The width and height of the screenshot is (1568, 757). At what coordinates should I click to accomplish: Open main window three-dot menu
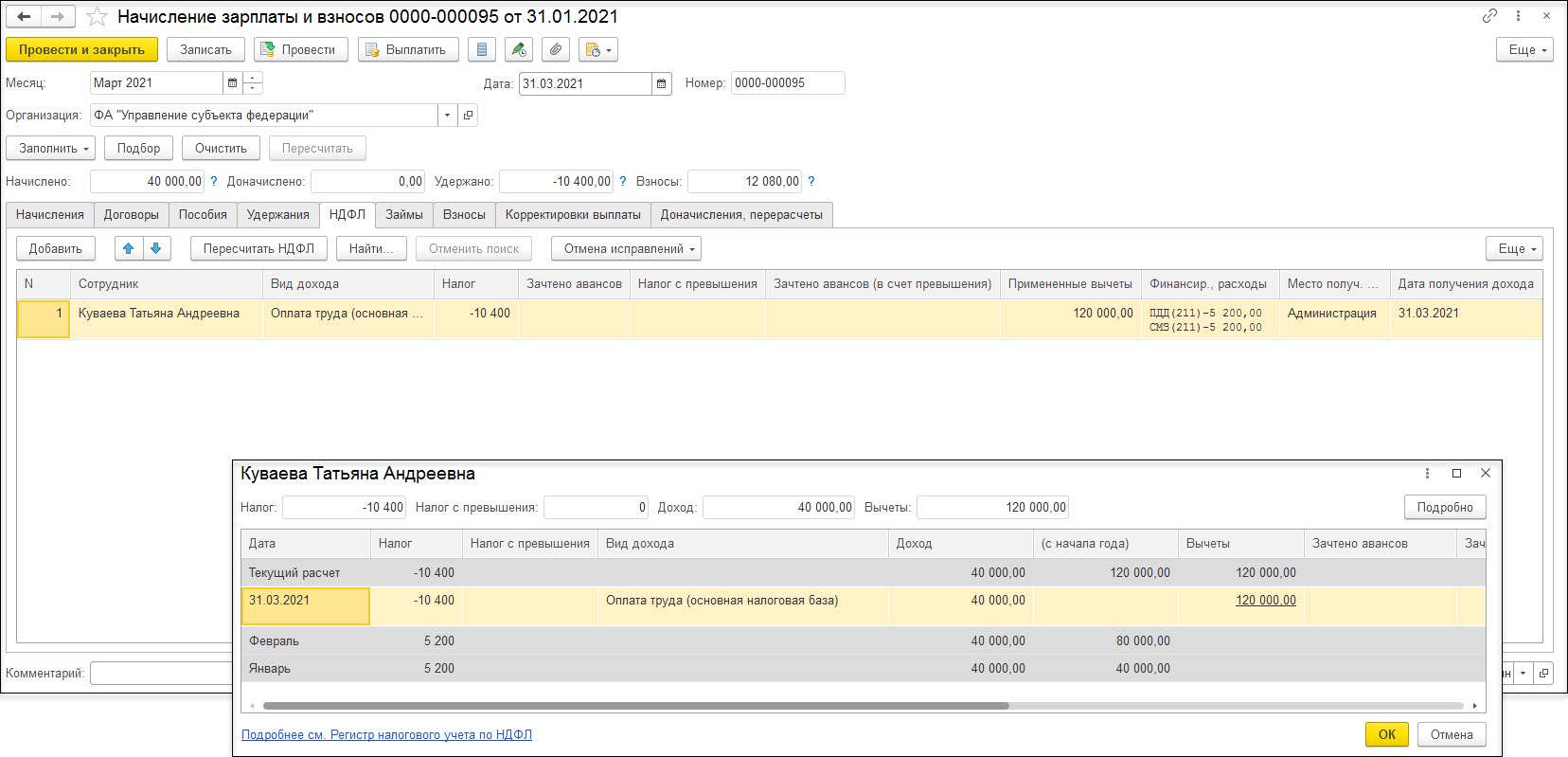[1518, 16]
